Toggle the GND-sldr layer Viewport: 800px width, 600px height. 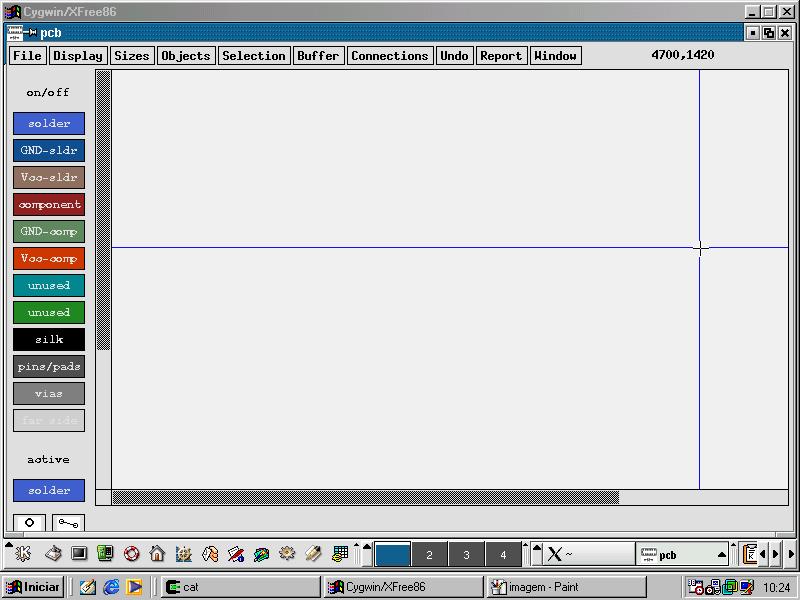(49, 150)
